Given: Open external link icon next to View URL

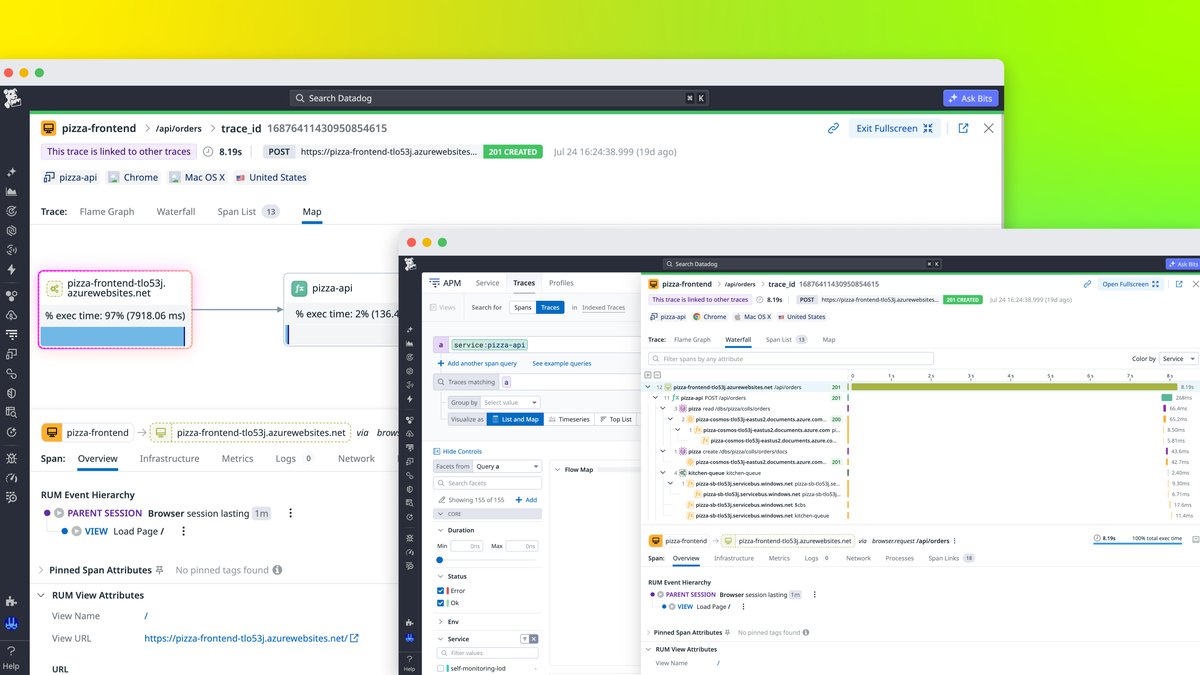Looking at the screenshot, I should [354, 638].
